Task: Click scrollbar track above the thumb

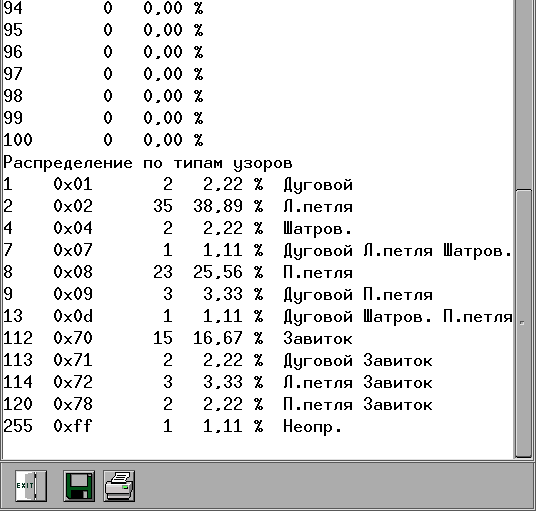Action: 523,94
